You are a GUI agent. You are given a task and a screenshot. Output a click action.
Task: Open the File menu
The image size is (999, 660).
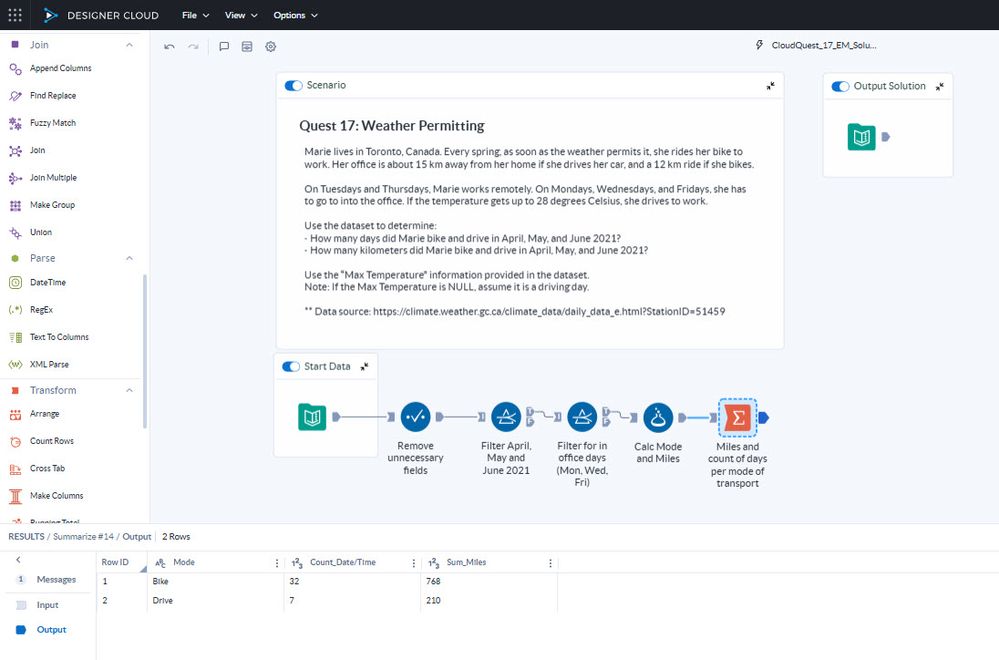[x=196, y=15]
